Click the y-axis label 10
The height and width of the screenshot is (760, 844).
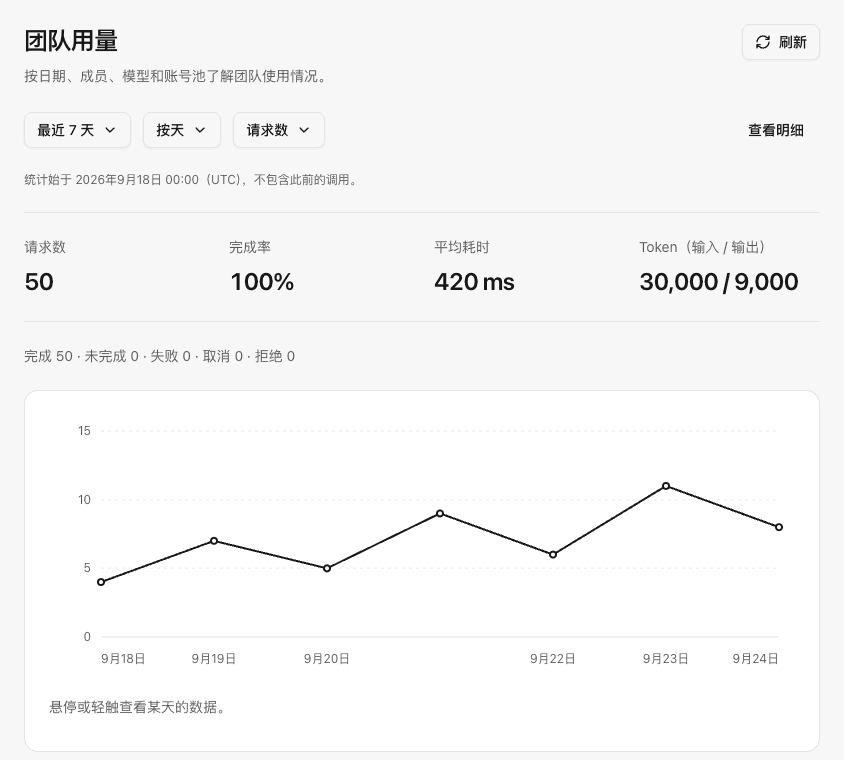click(84, 499)
